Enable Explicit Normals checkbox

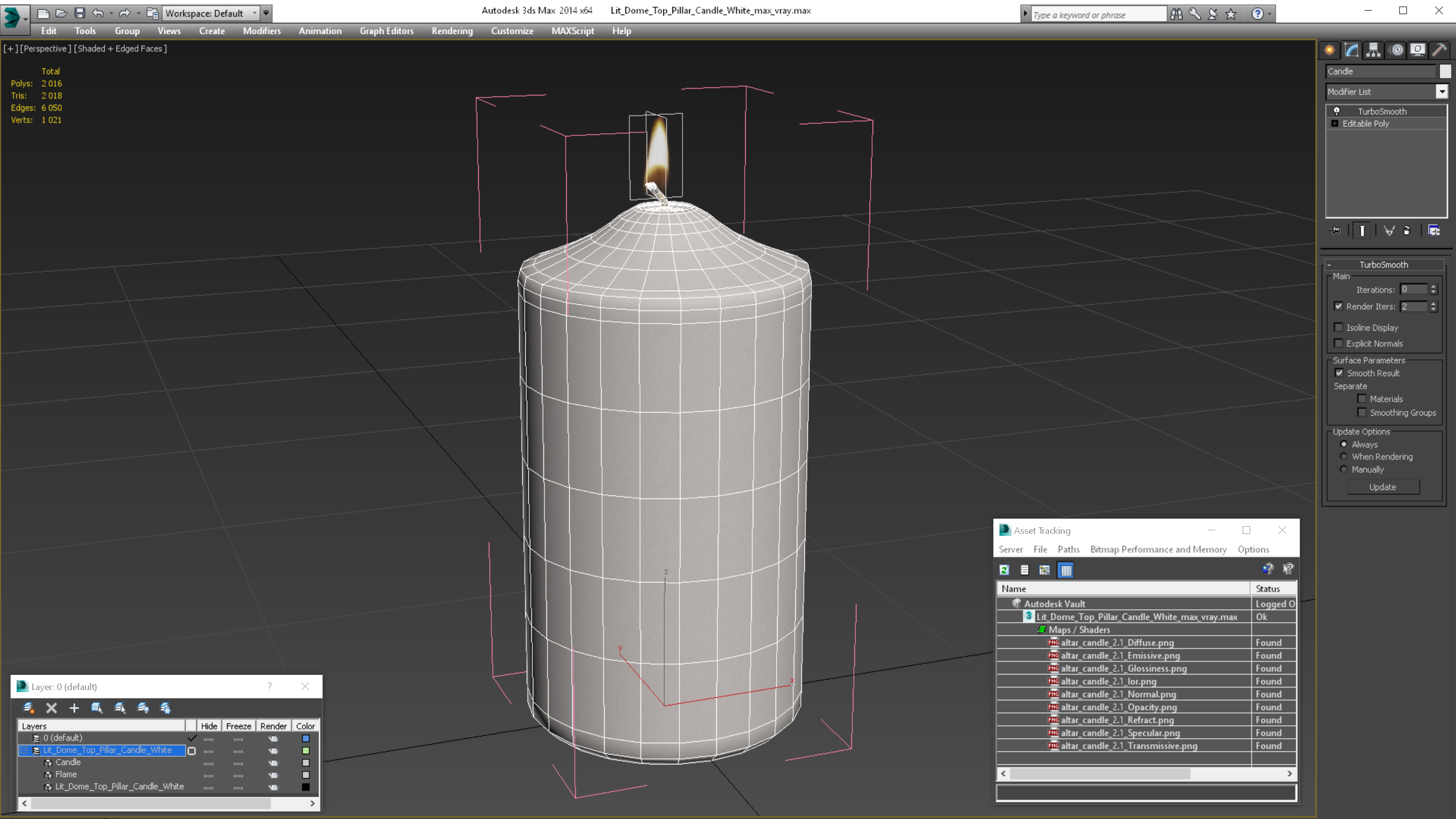click(x=1338, y=343)
